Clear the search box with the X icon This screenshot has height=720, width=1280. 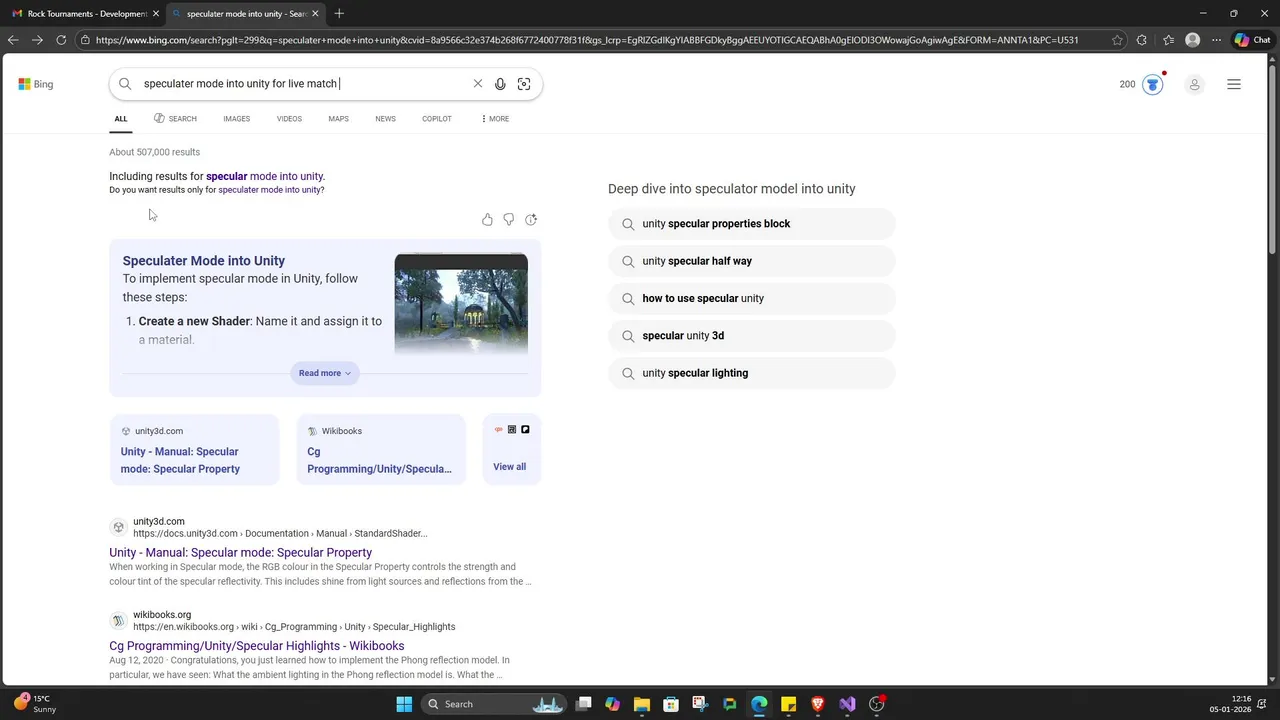coord(477,84)
